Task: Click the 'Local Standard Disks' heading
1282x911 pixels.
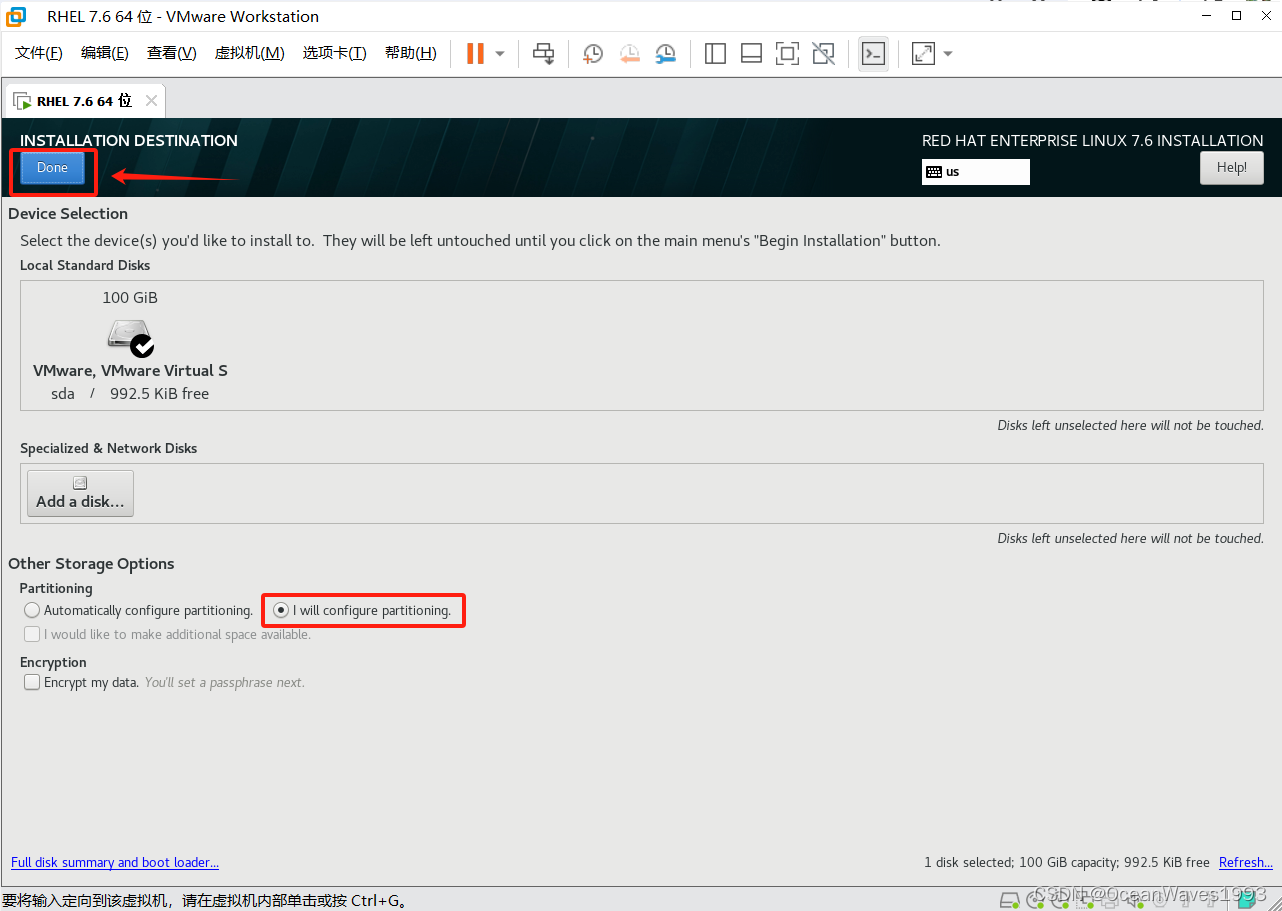Action: pyautogui.click(x=85, y=265)
